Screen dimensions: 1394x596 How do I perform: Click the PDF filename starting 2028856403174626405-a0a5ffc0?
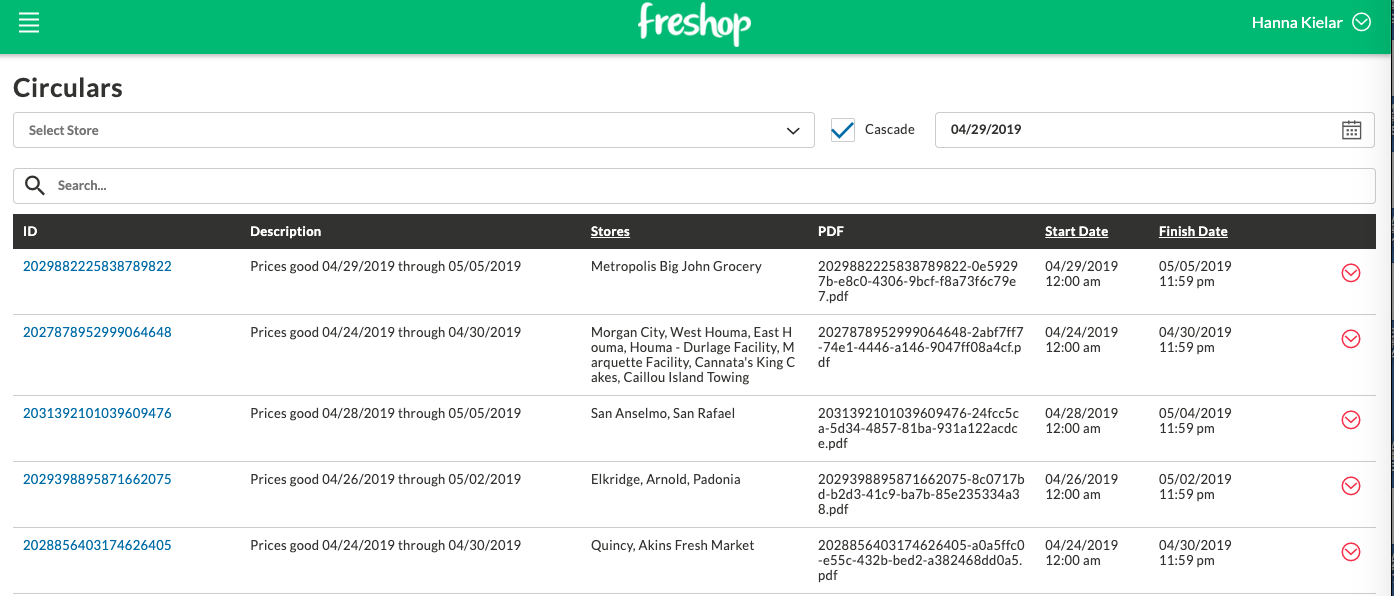[x=921, y=560]
